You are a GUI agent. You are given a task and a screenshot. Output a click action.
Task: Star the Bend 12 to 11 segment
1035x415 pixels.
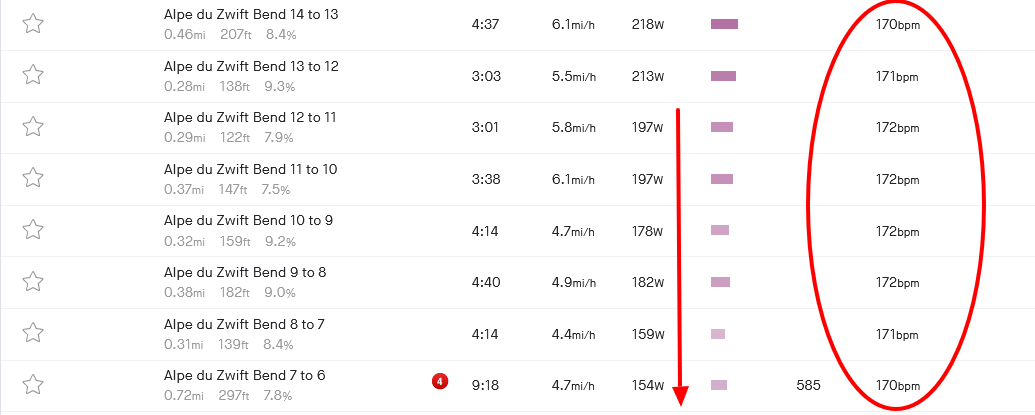coord(33,126)
